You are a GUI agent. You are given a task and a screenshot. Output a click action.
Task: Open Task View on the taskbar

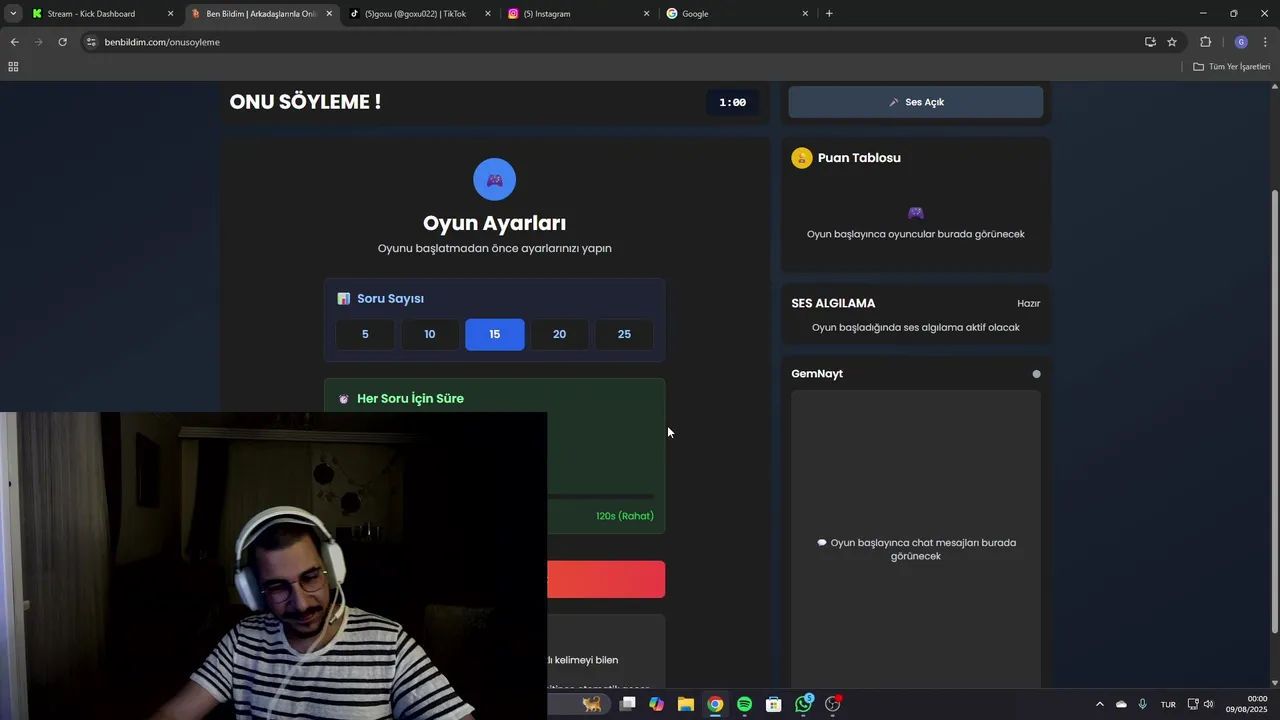pyautogui.click(x=627, y=704)
